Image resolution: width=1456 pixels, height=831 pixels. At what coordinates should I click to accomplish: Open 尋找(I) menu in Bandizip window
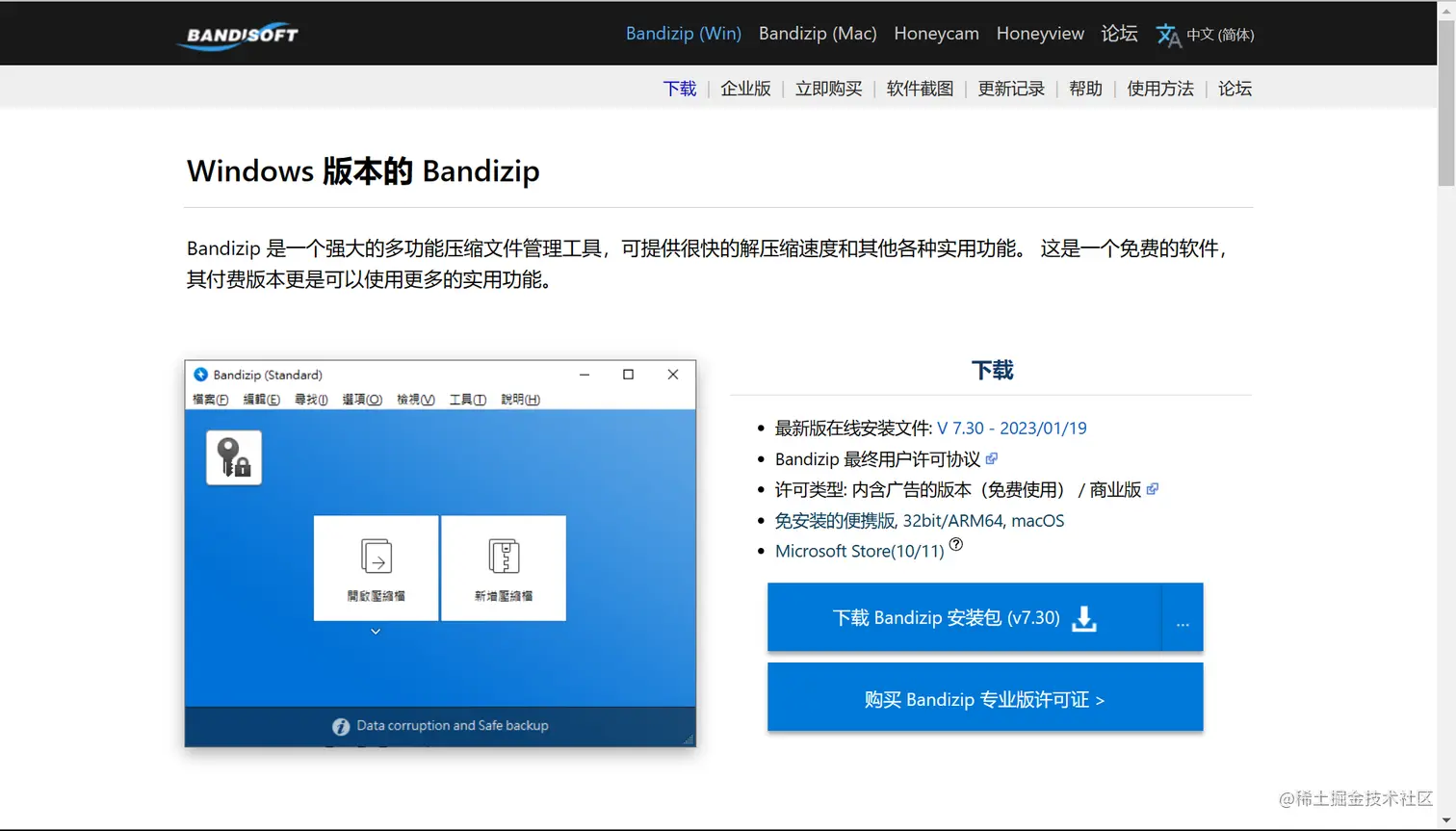pyautogui.click(x=311, y=400)
